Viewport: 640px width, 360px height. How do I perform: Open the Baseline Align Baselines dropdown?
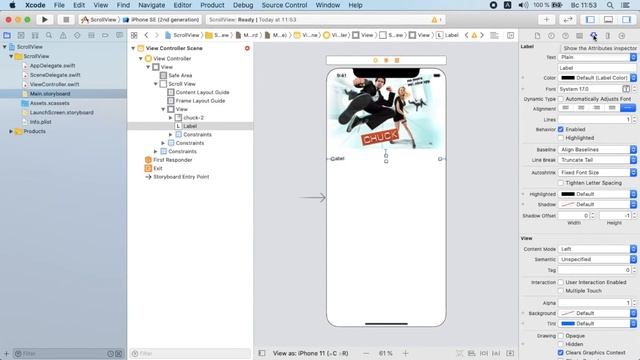[597, 150]
